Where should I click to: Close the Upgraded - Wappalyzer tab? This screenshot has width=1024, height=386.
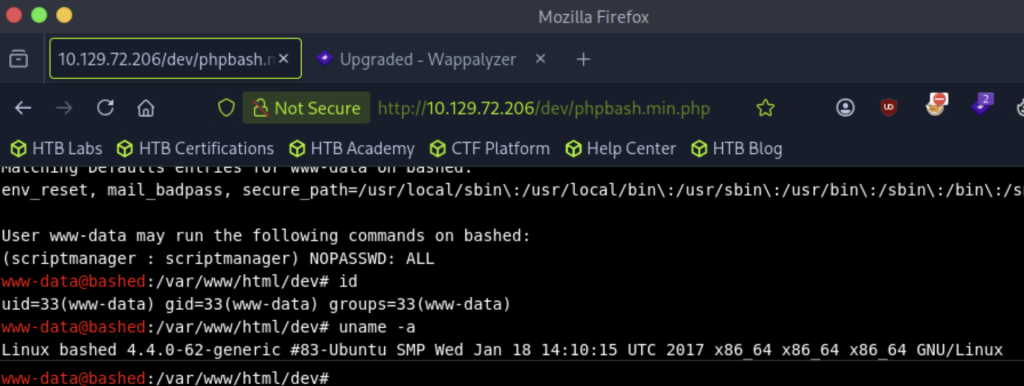pyautogui.click(x=540, y=59)
